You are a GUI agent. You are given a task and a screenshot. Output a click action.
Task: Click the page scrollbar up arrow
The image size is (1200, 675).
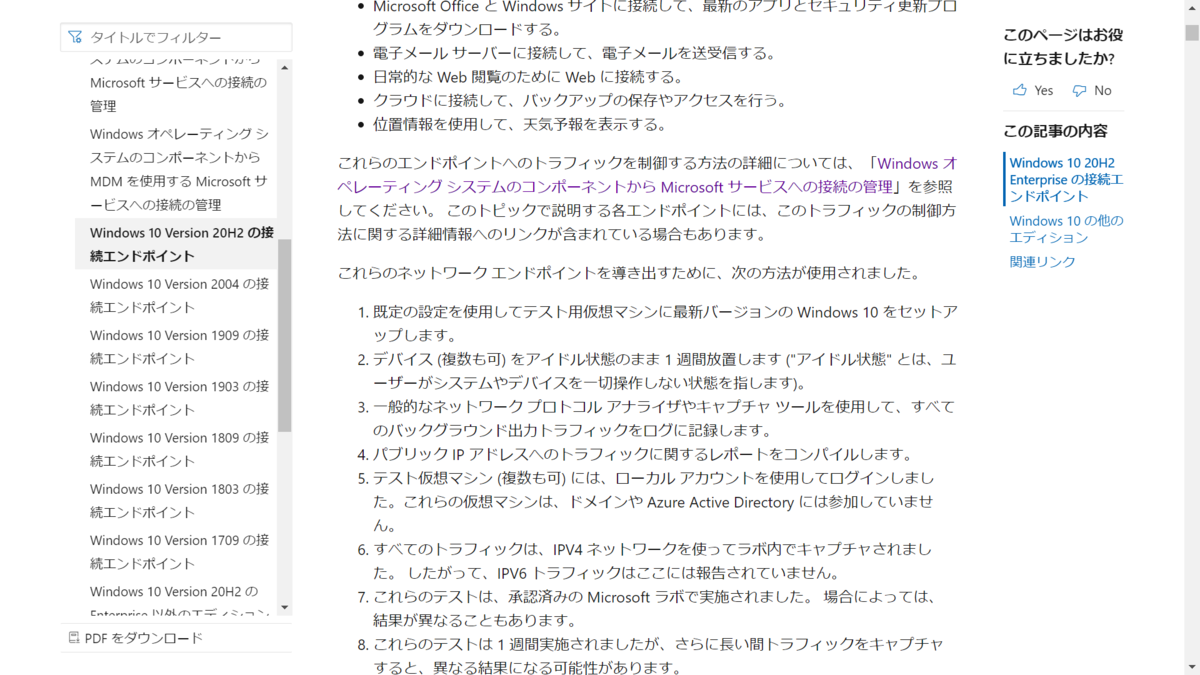click(1192, 7)
